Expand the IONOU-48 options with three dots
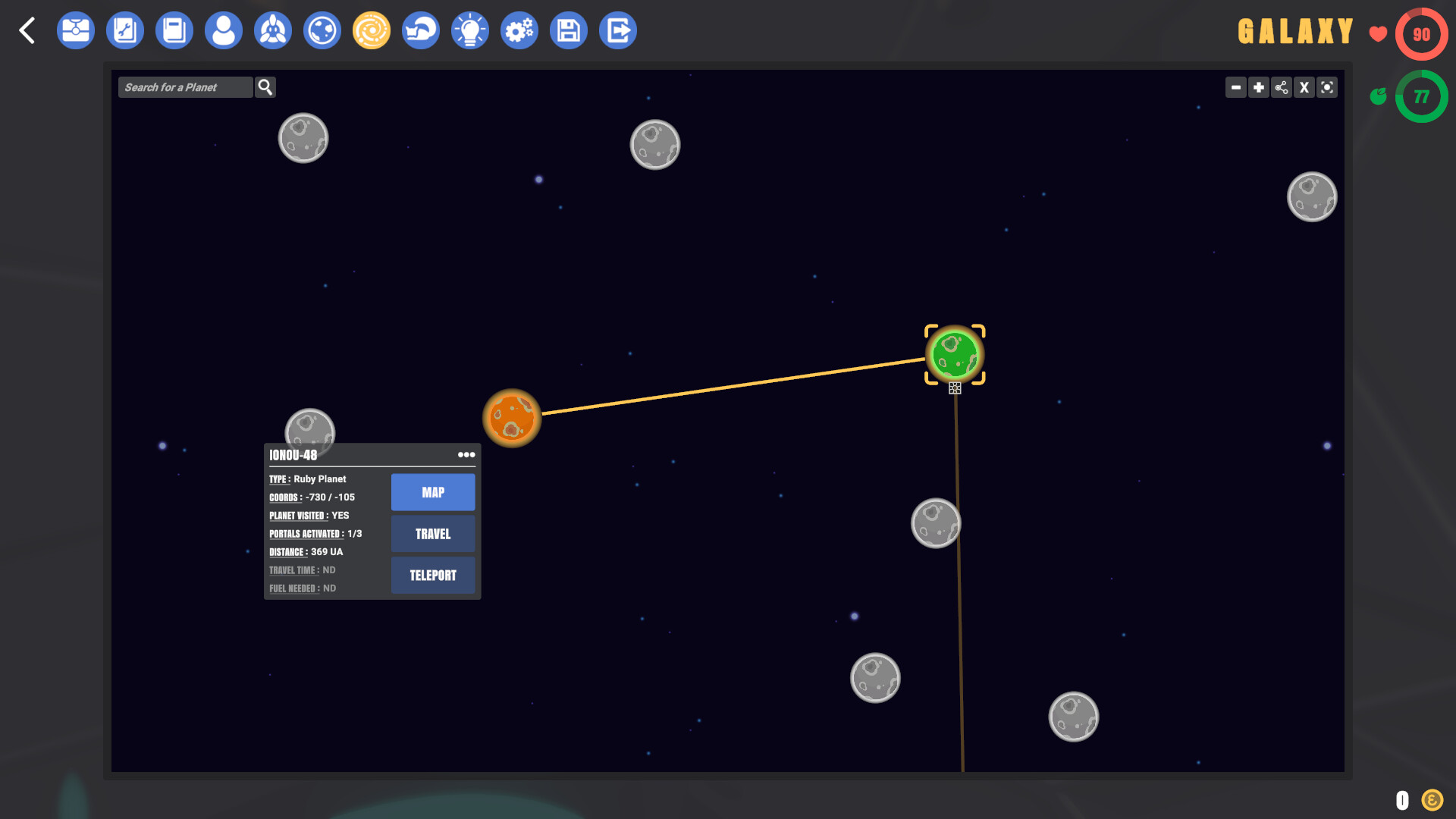 point(467,455)
